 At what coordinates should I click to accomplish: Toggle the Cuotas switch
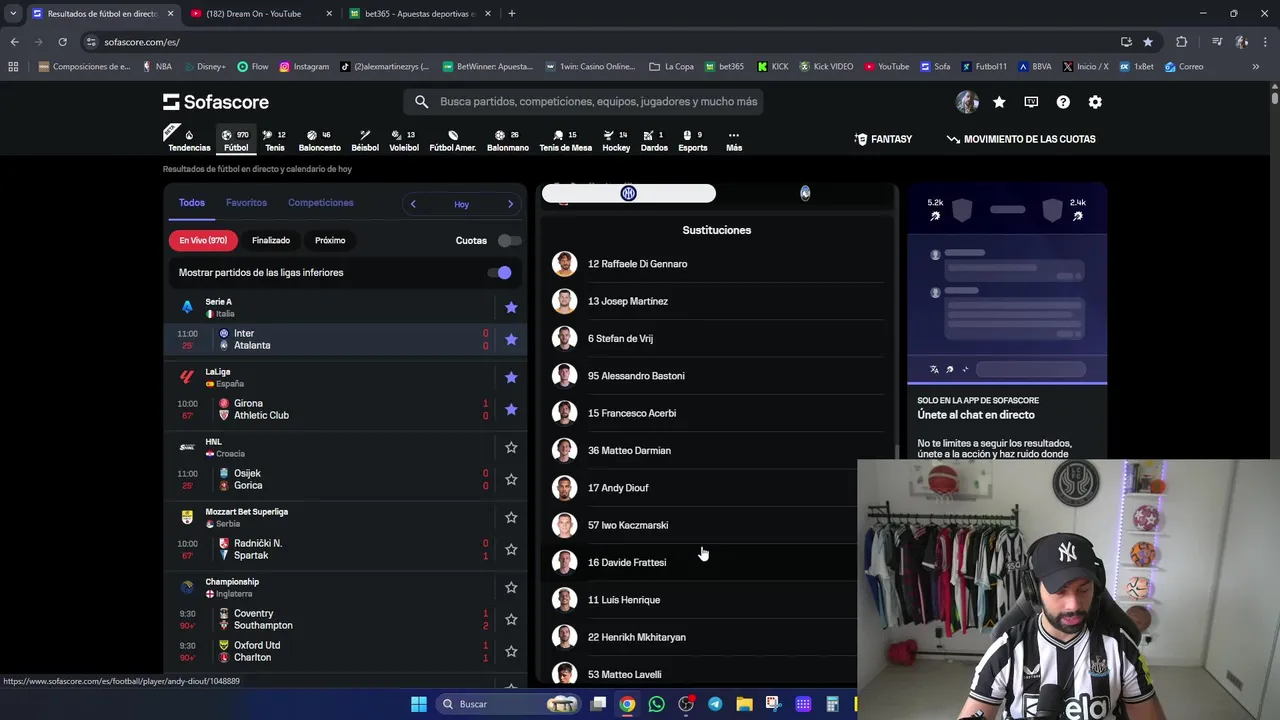click(509, 240)
